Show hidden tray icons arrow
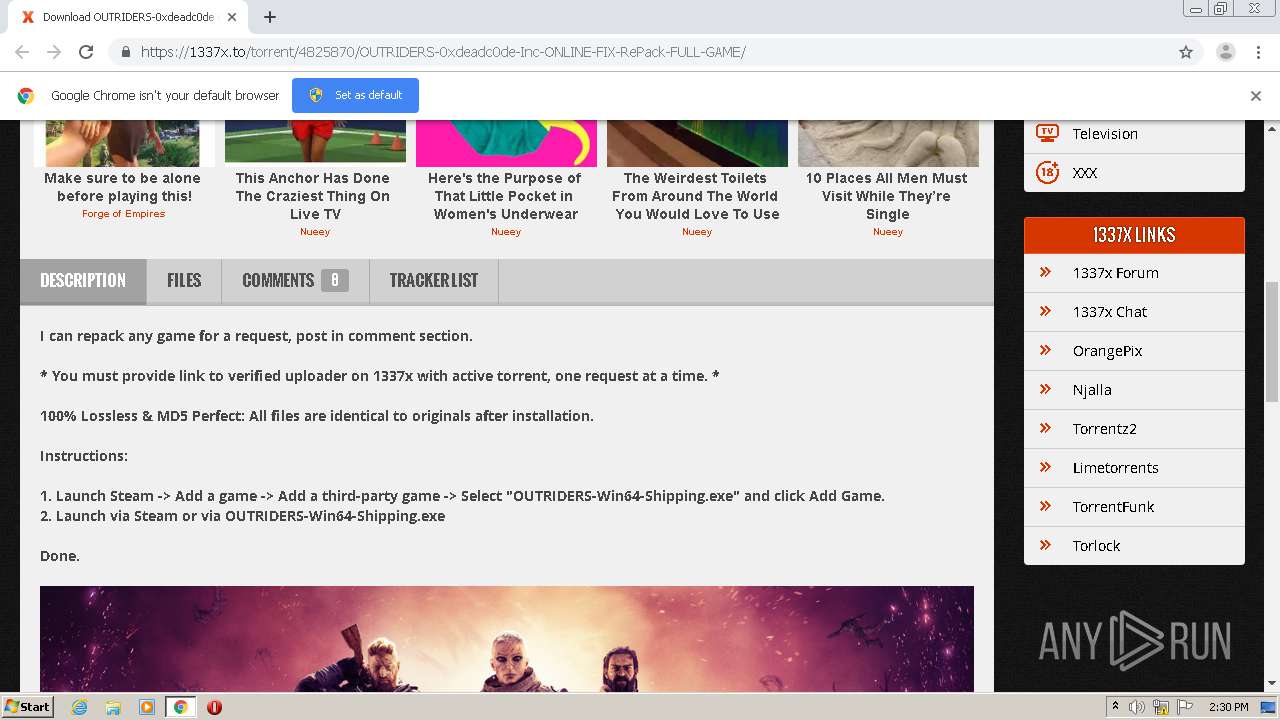 click(1115, 707)
